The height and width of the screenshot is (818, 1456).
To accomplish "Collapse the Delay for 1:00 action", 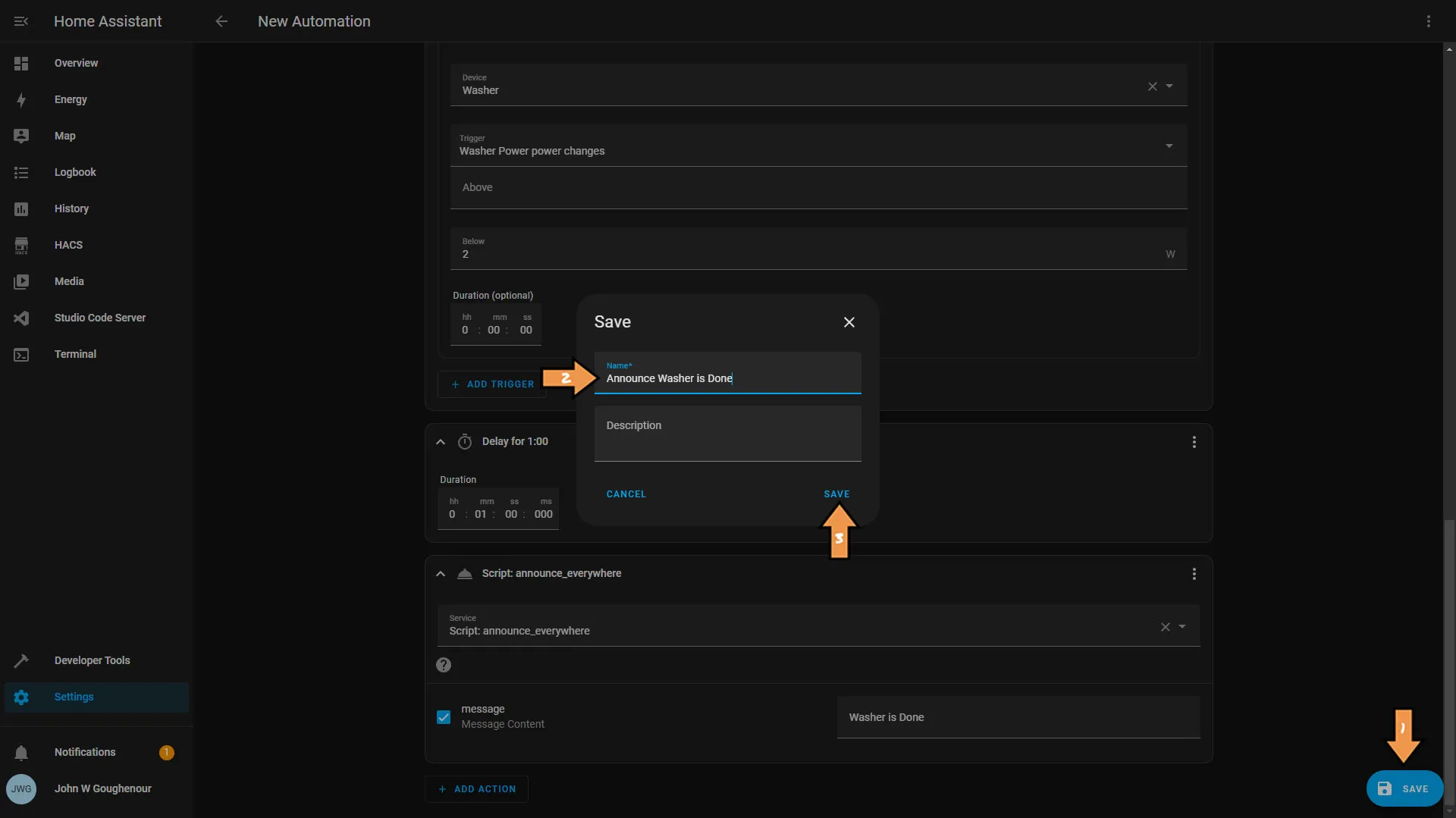I will pyautogui.click(x=441, y=442).
